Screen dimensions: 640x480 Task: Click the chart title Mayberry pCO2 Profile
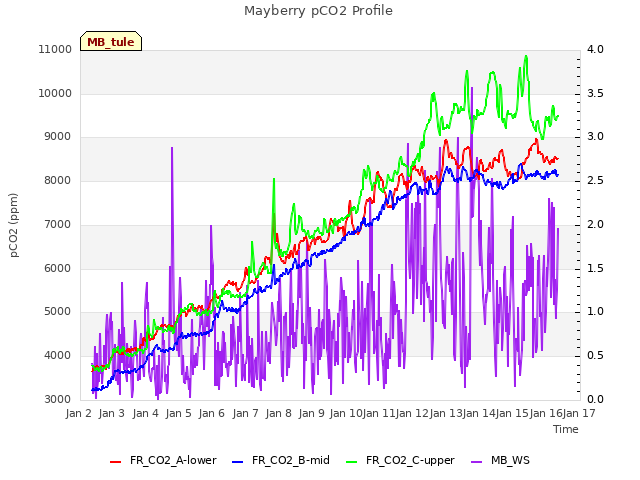(x=318, y=11)
